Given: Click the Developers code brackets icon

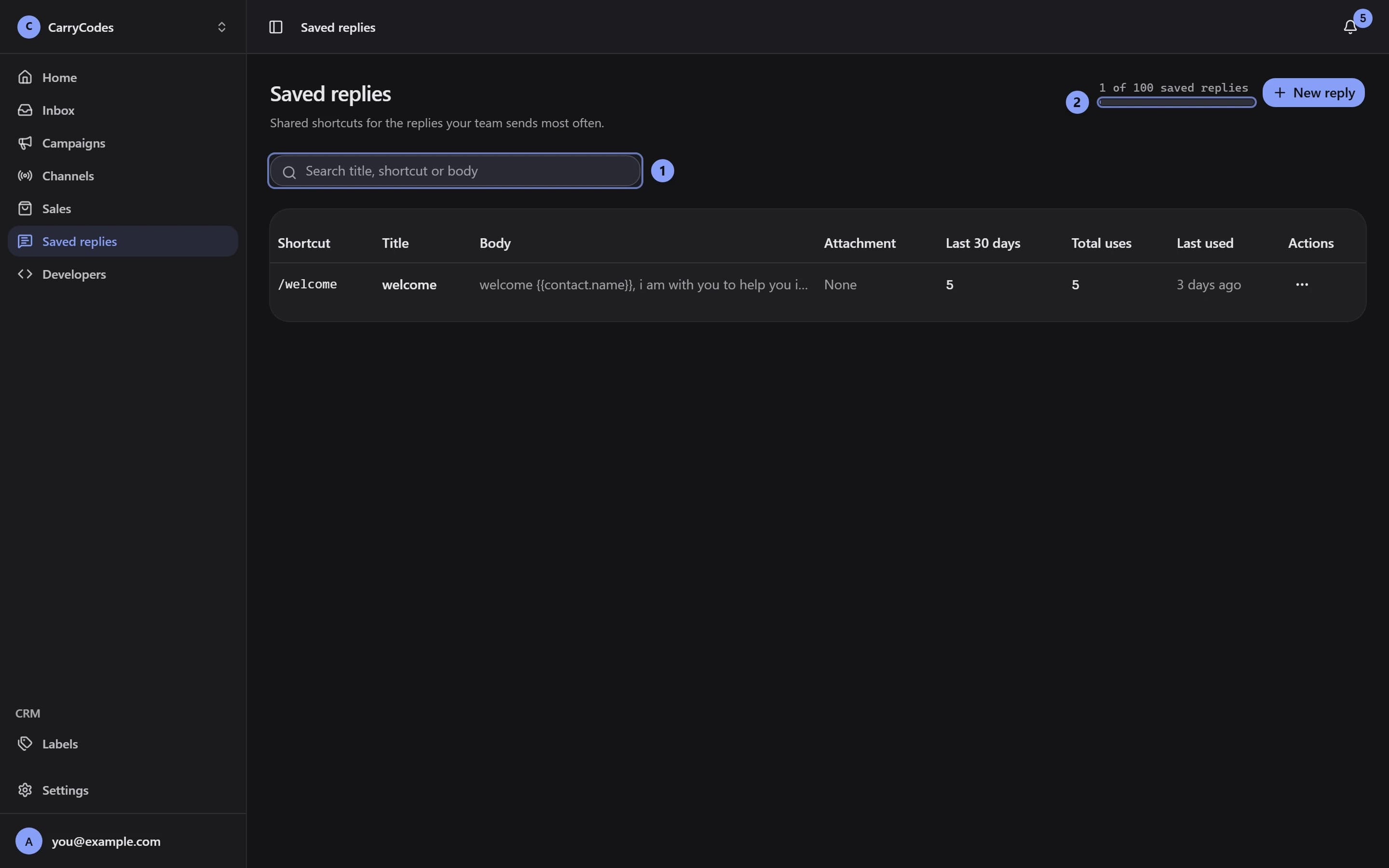Looking at the screenshot, I should 25,274.
